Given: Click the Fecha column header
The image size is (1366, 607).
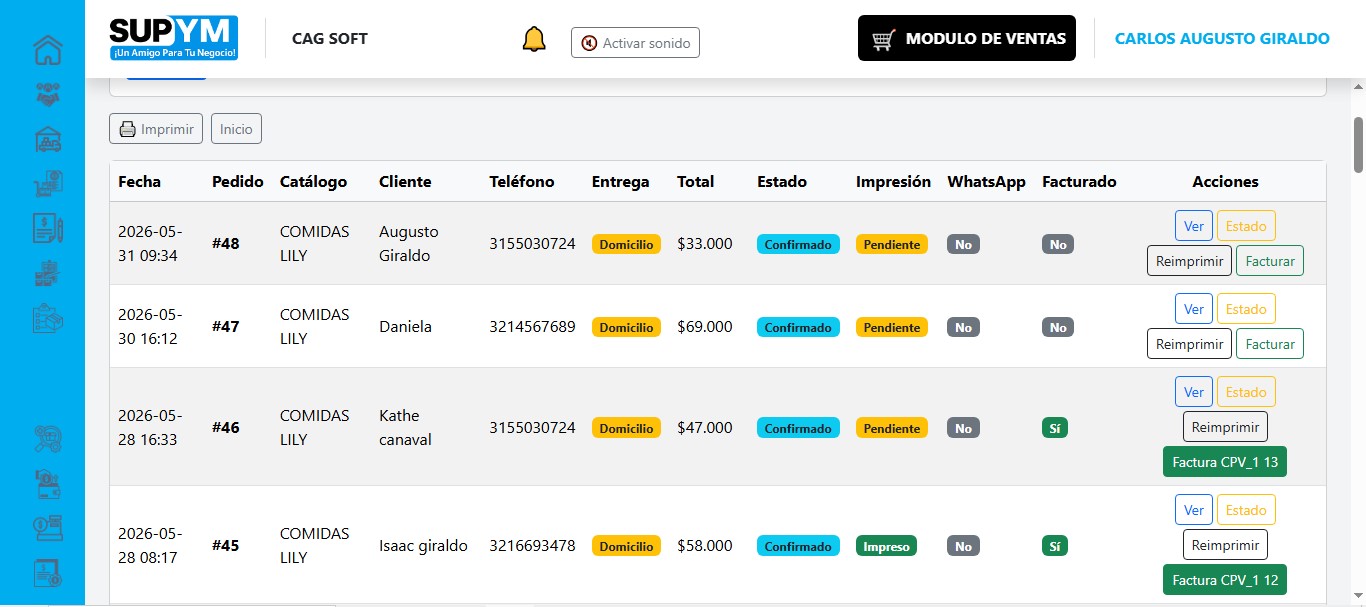Looking at the screenshot, I should [139, 182].
